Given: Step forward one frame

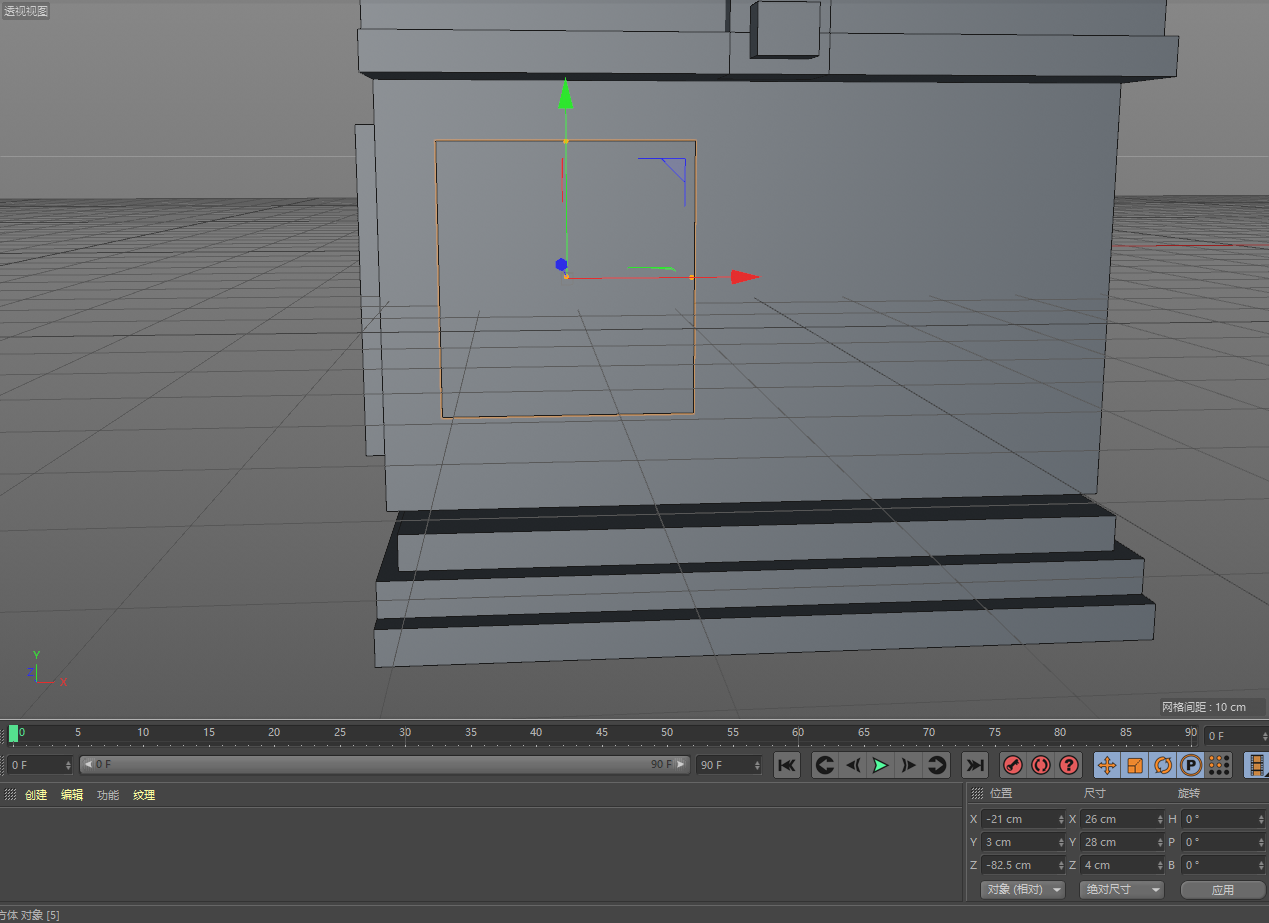Looking at the screenshot, I should point(909,765).
